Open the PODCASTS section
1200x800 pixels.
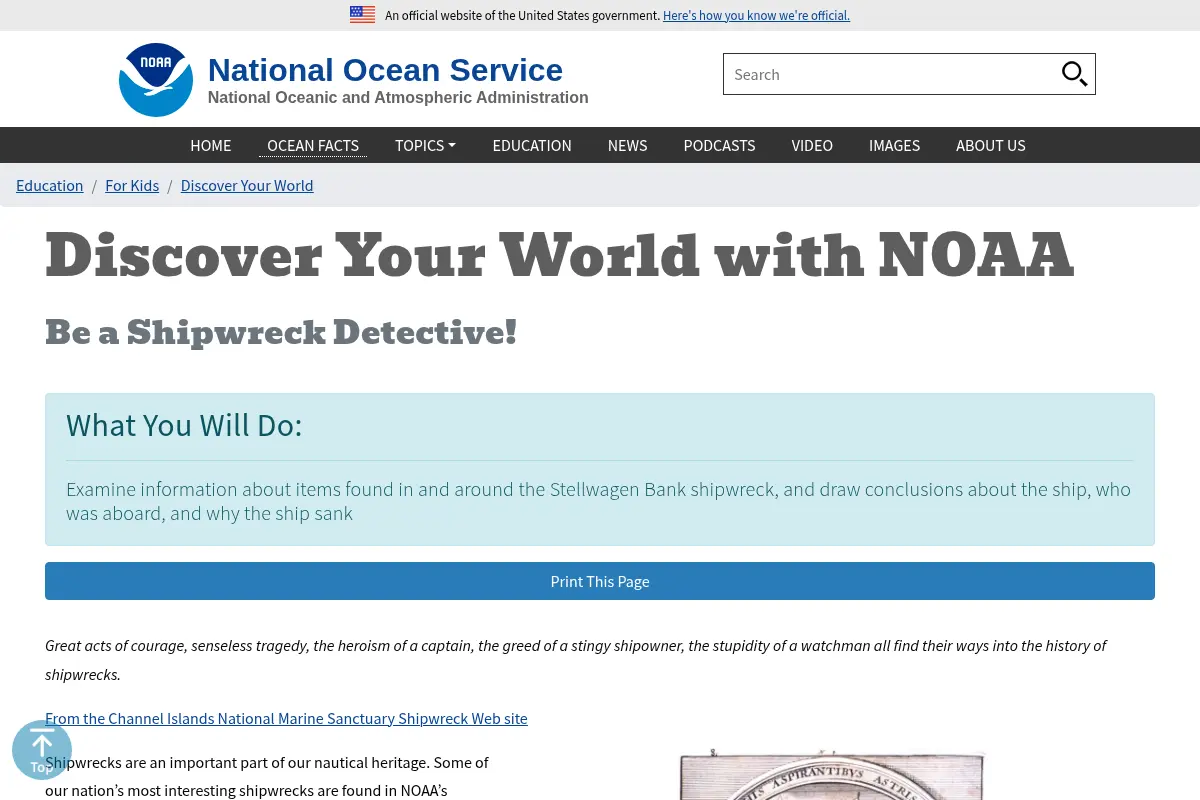click(x=719, y=145)
